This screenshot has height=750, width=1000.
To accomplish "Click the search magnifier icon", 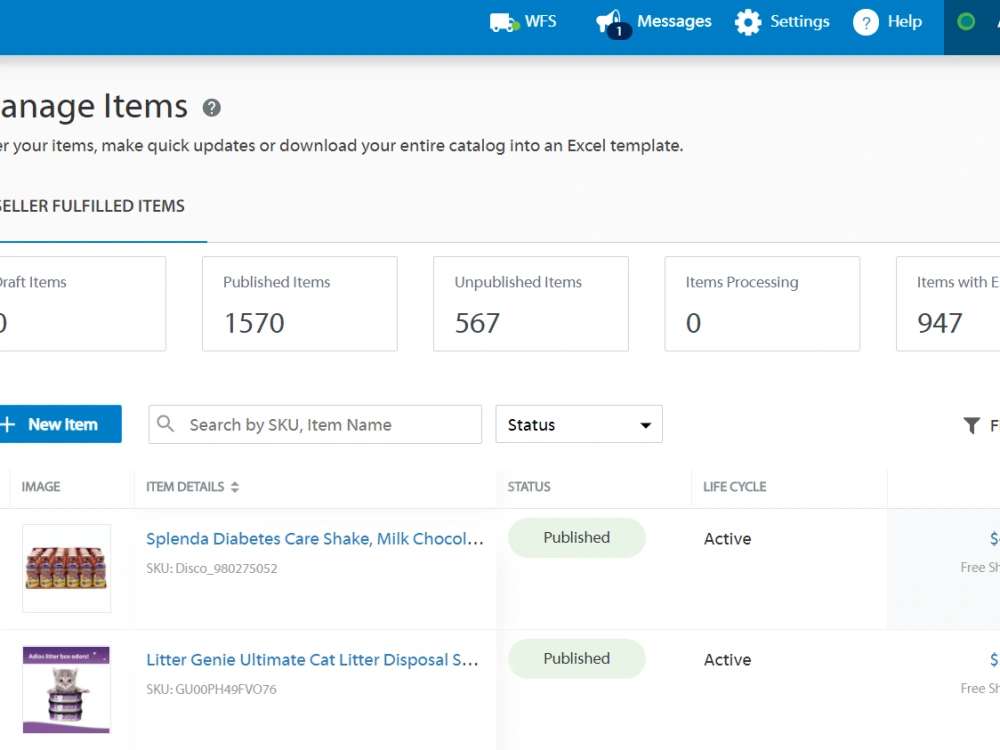I will coord(165,423).
